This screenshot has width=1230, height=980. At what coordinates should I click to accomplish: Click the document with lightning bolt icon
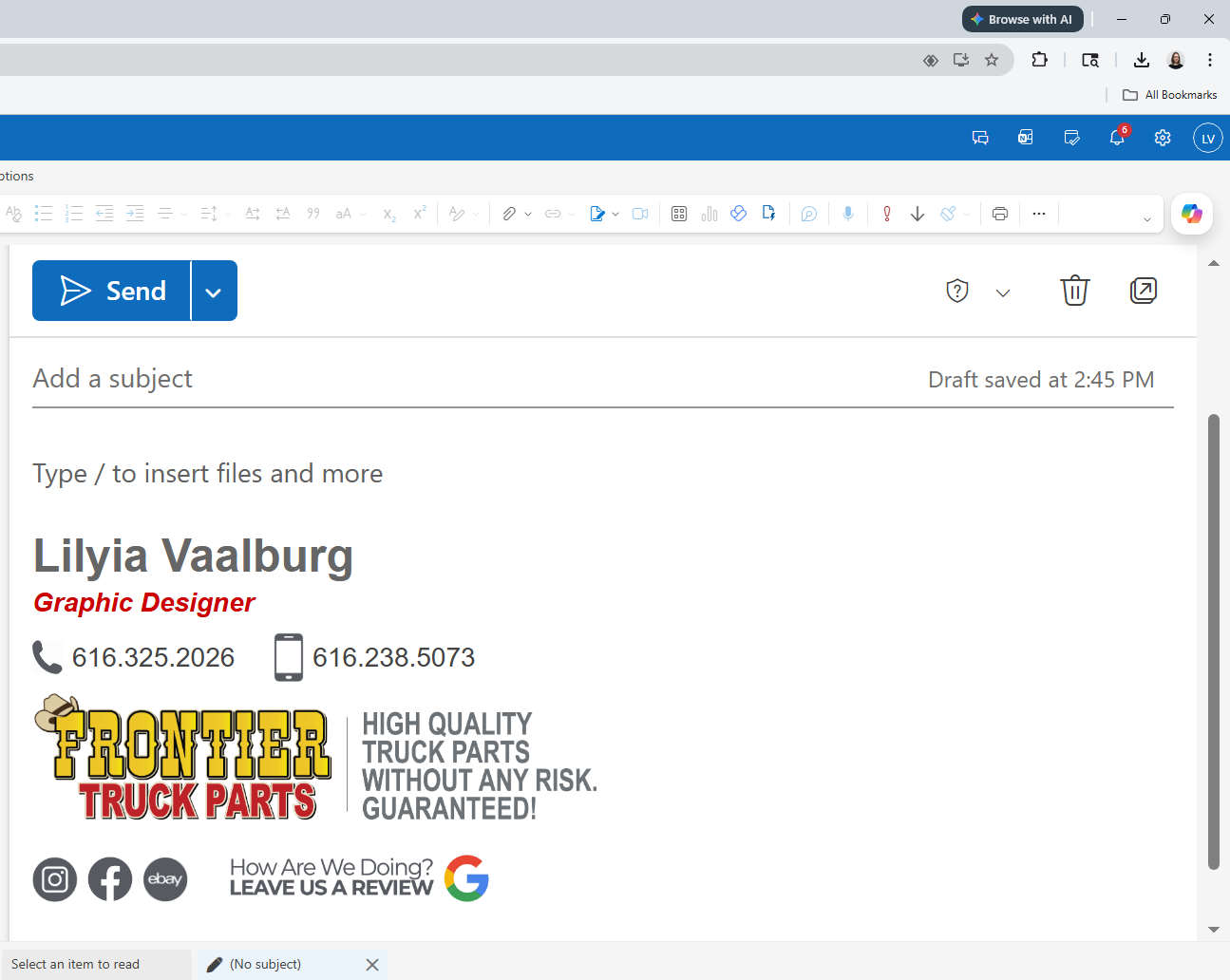pyautogui.click(x=768, y=214)
